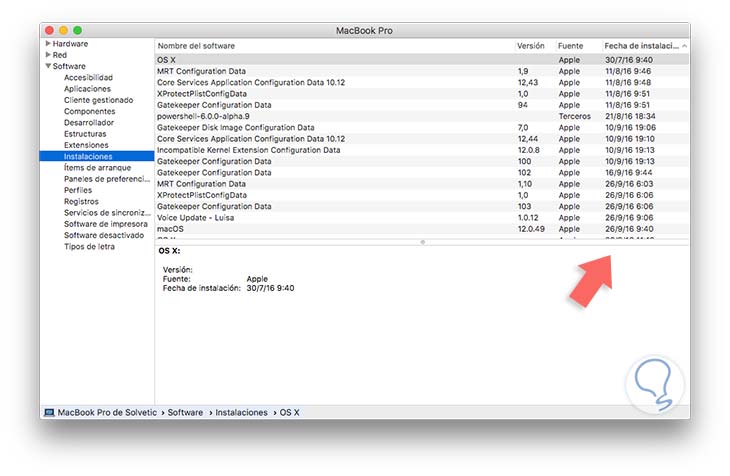Click MacBook Pro de Solvetic in path bar
This screenshot has height=476, width=730.
(107, 412)
